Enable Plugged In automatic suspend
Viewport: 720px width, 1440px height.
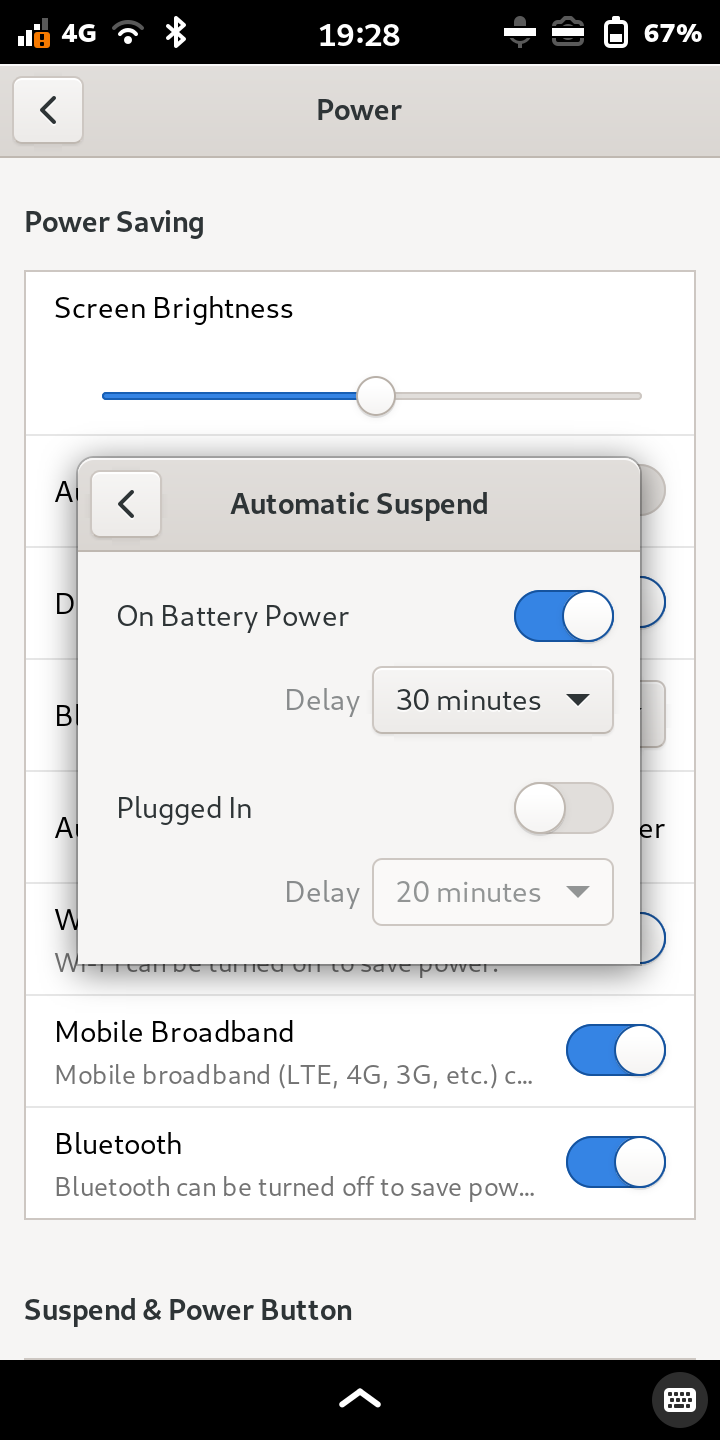563,808
